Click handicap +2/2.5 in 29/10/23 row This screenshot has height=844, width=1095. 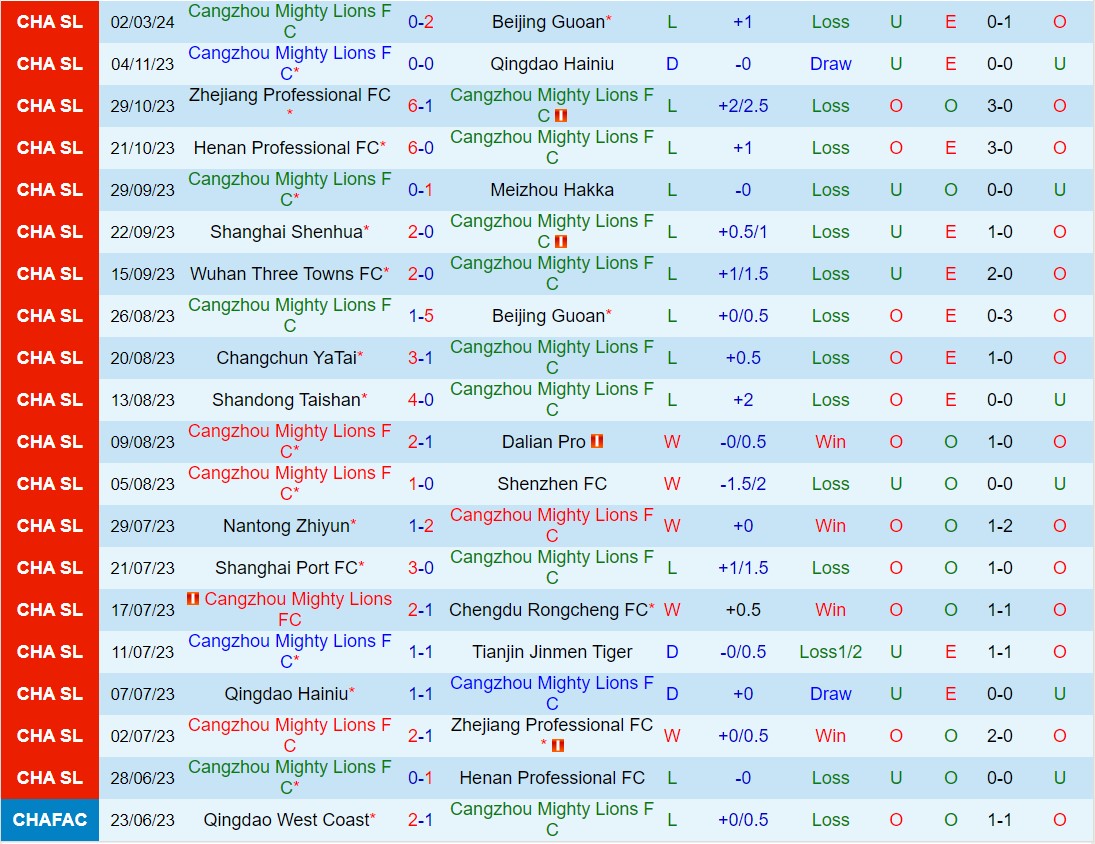pyautogui.click(x=743, y=106)
